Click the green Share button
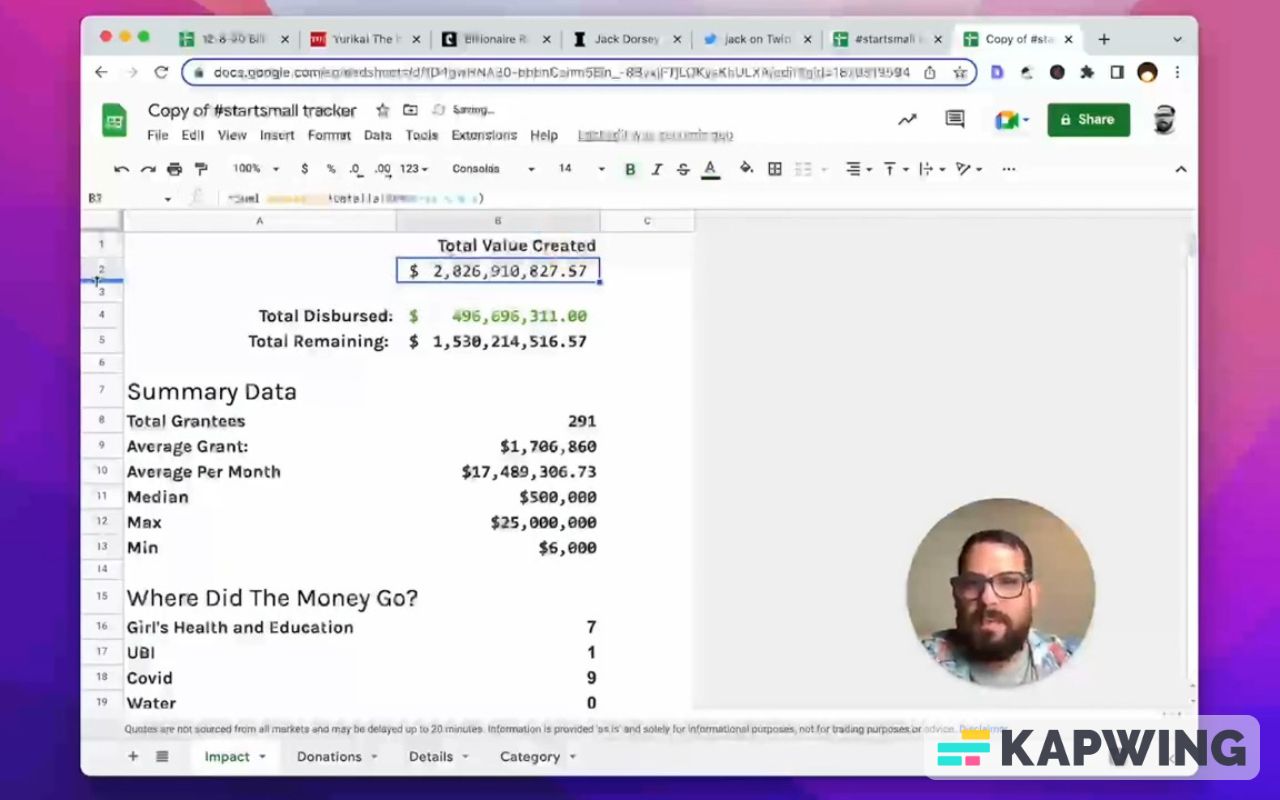 [x=1088, y=120]
